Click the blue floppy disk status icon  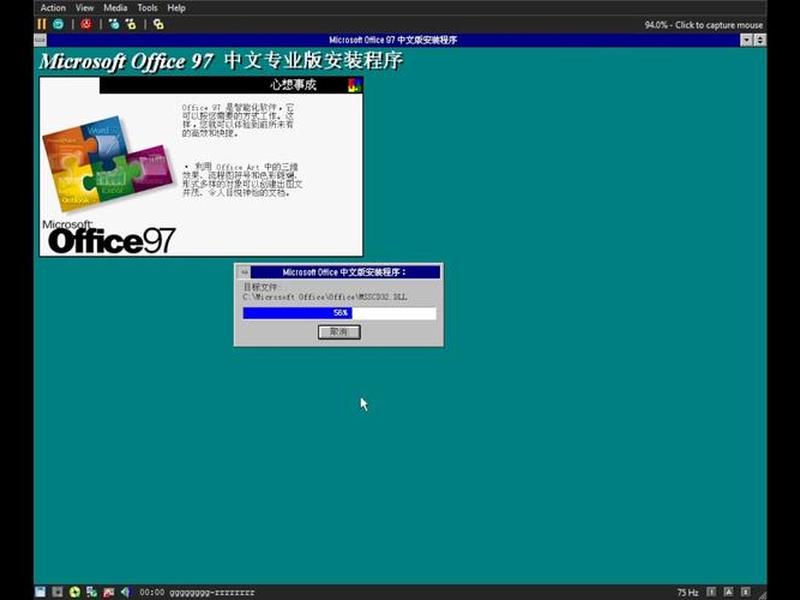(x=40, y=592)
